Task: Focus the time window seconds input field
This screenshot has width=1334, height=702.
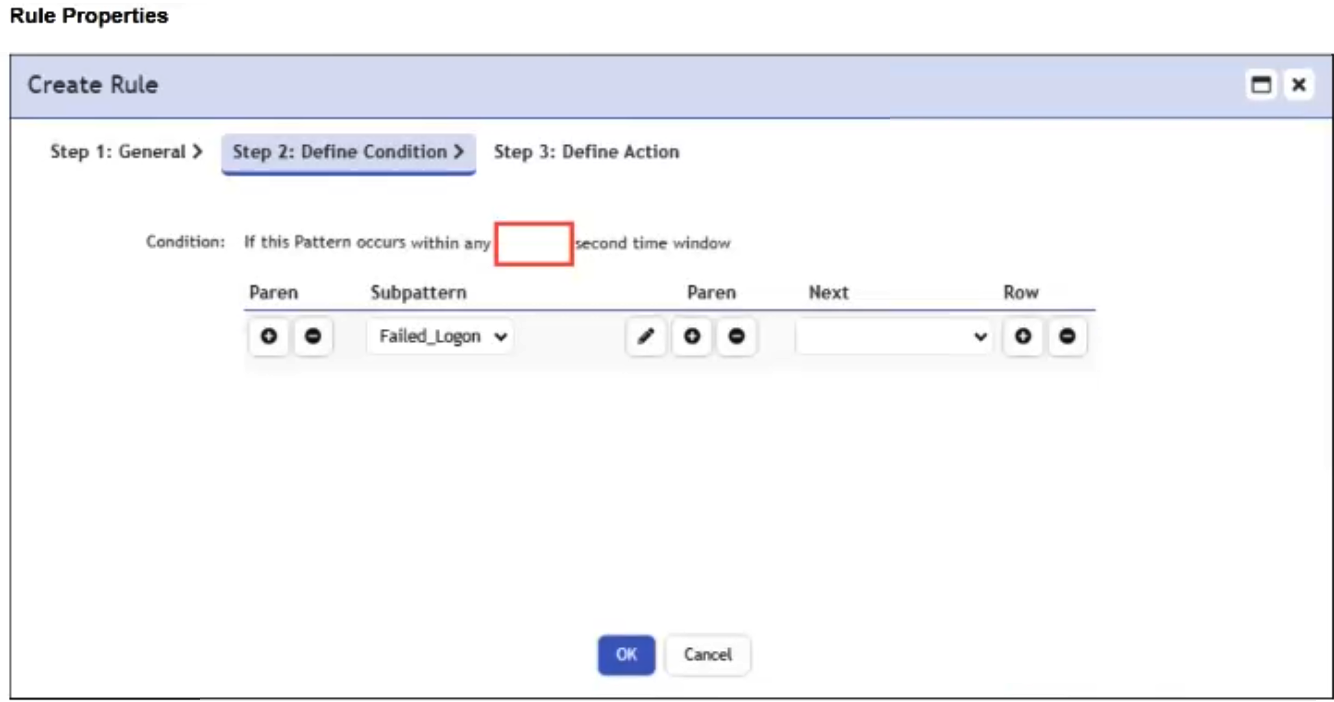Action: 534,244
